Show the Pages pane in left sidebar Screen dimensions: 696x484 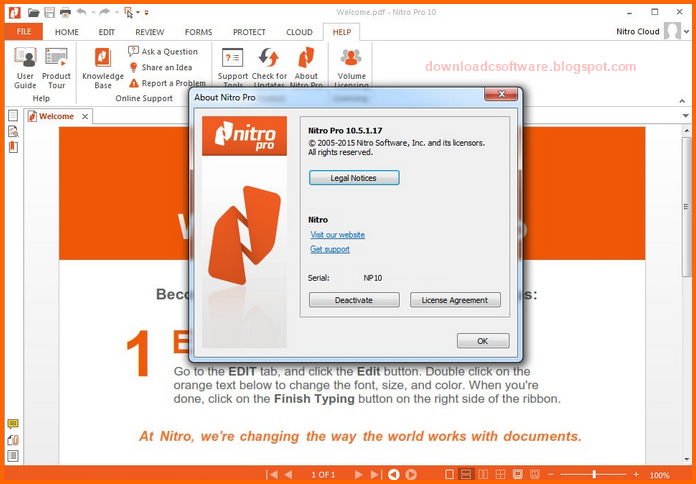click(13, 115)
